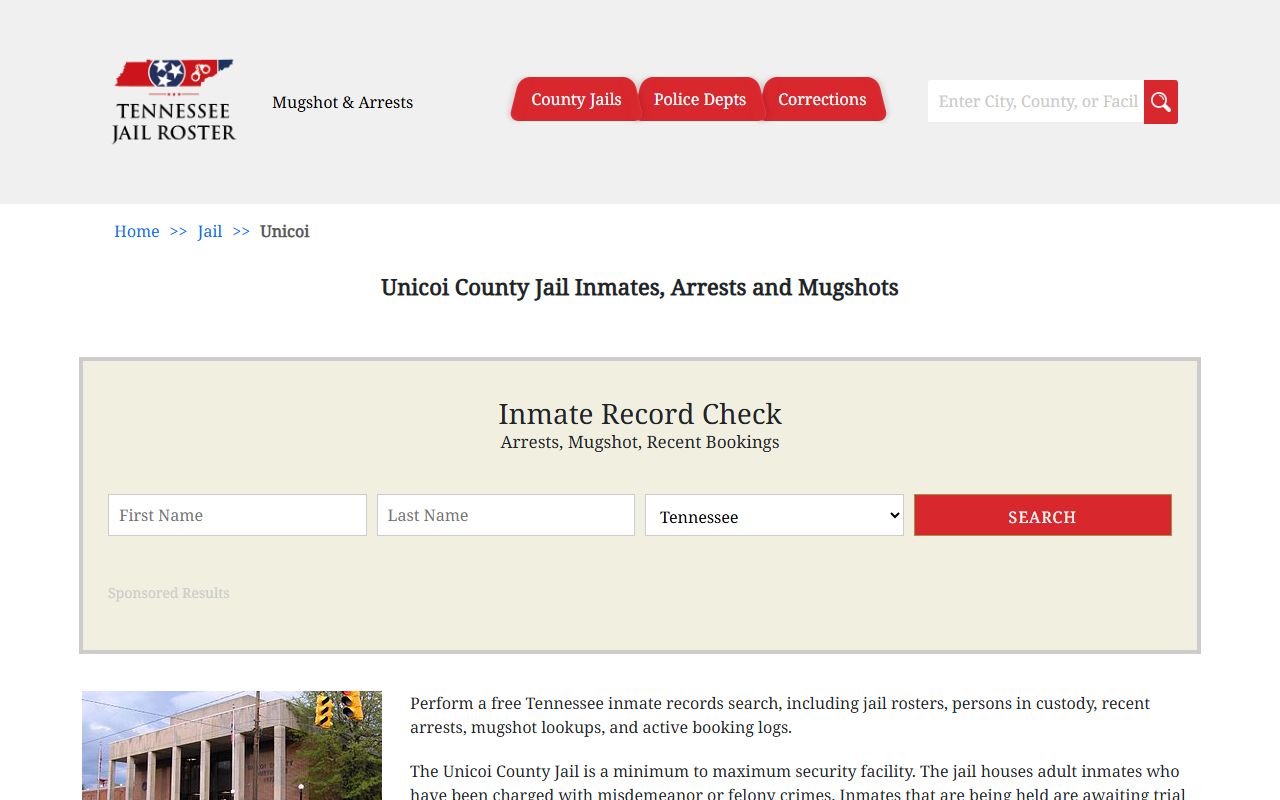Click the red SEARCH button

1042,515
